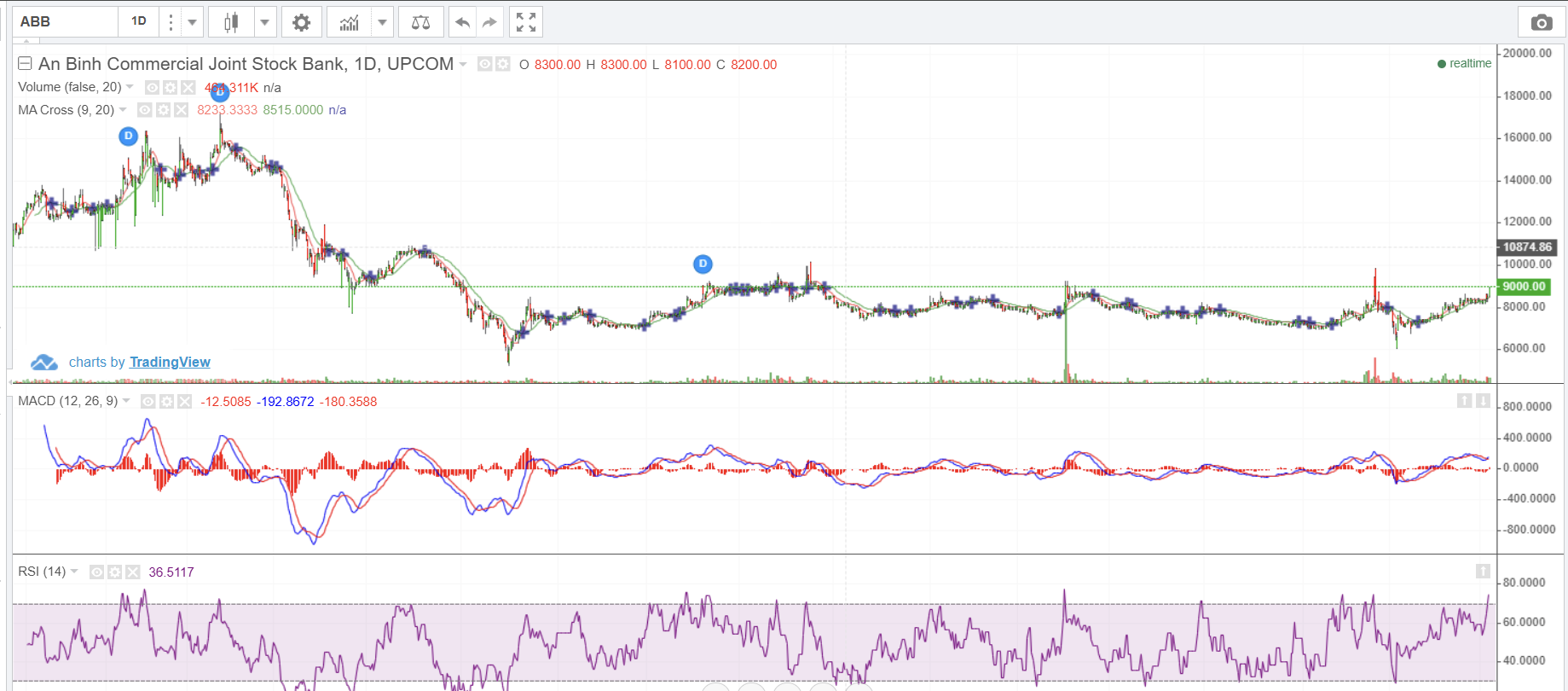Move RSI pane up with arrow
The width and height of the screenshot is (1568, 691).
click(x=1483, y=571)
